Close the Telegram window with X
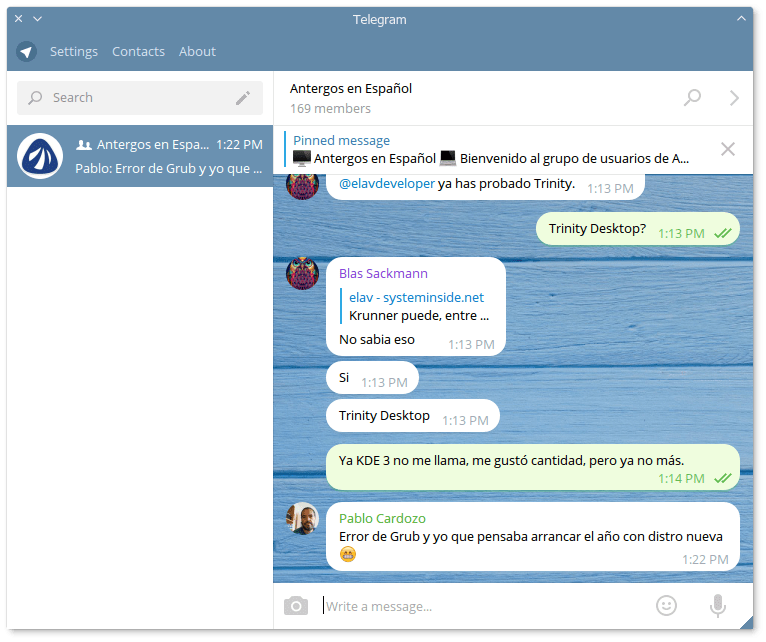 19,19
